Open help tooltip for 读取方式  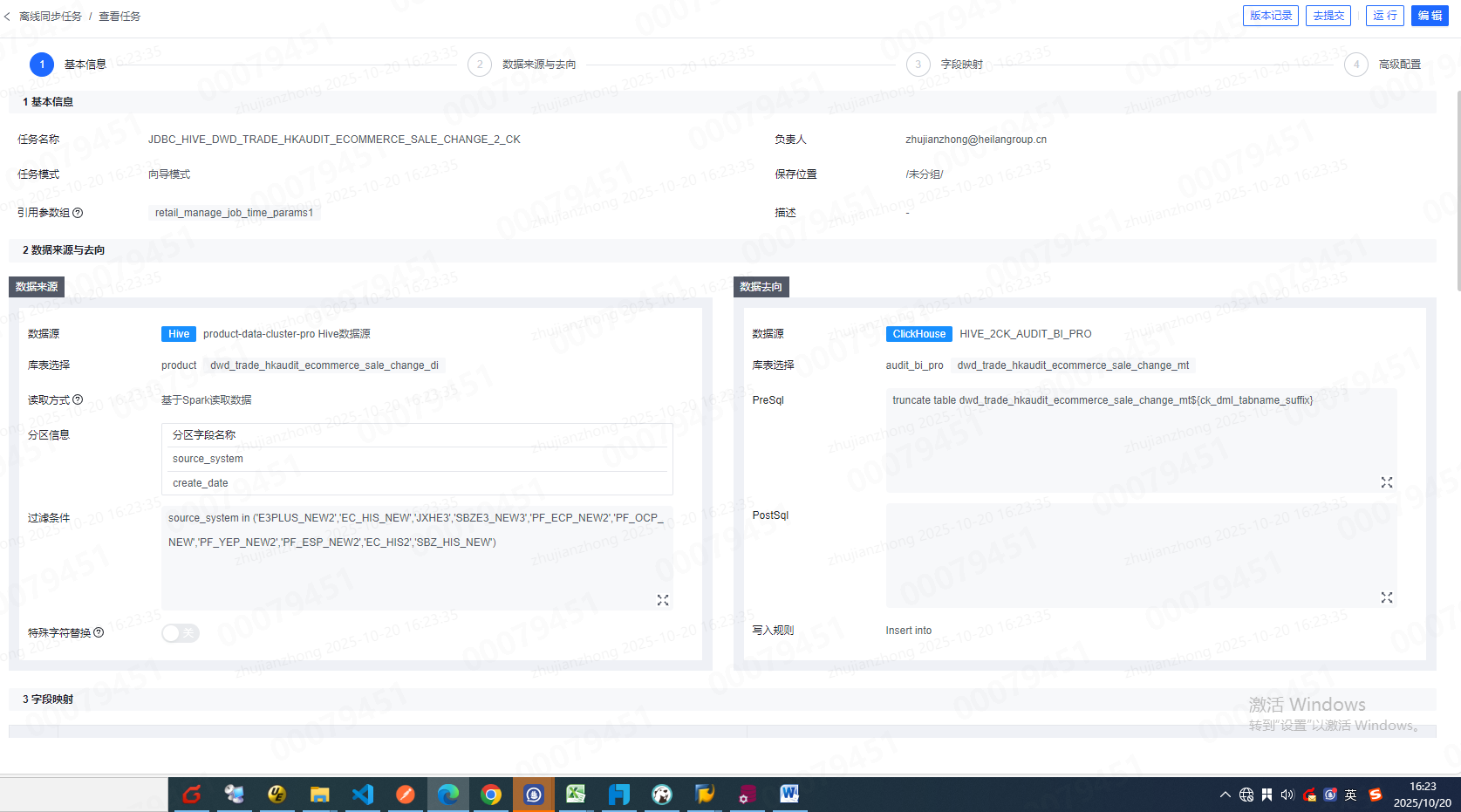(x=78, y=400)
